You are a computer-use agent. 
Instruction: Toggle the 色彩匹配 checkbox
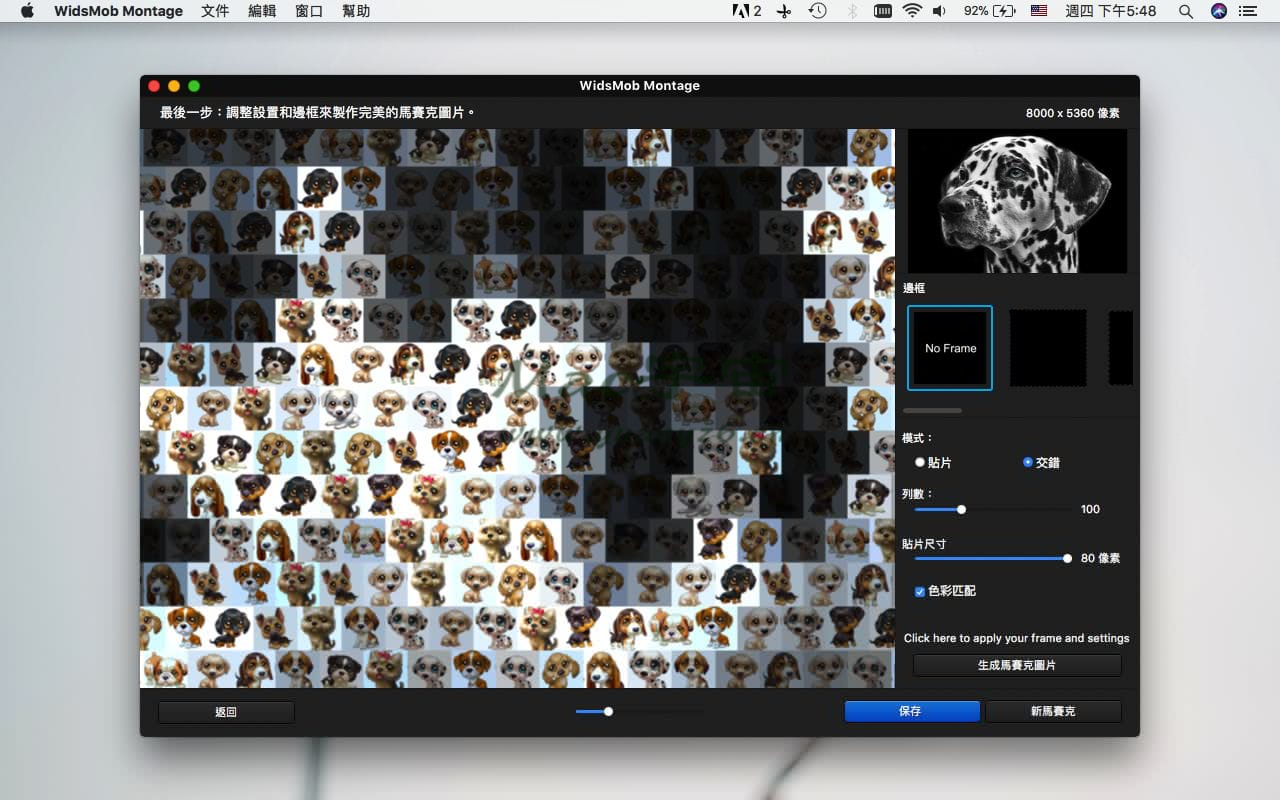tap(920, 591)
